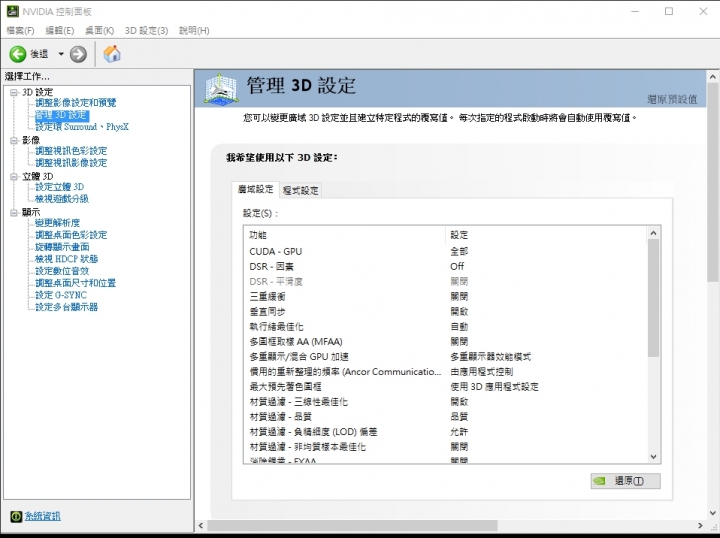Click the 還原(T) restore button
The height and width of the screenshot is (538, 720).
[625, 481]
